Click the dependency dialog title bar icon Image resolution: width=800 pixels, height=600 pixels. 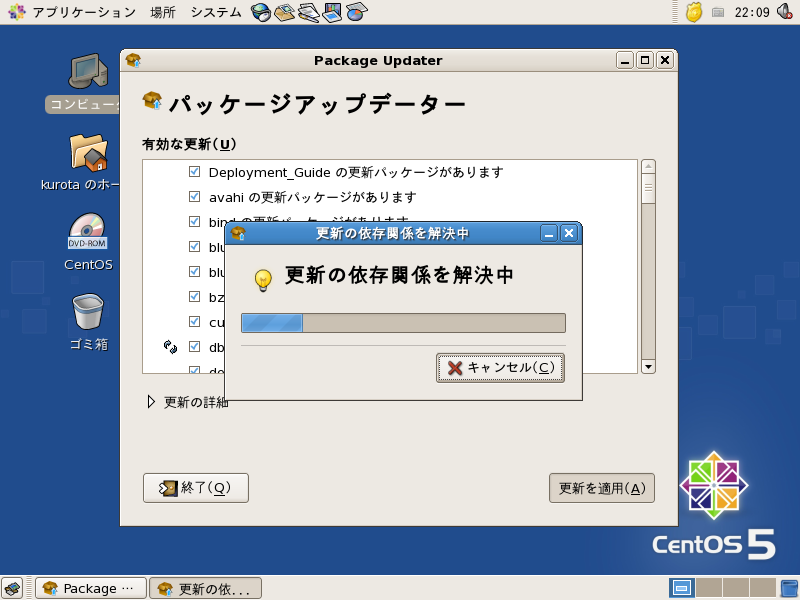[238, 233]
